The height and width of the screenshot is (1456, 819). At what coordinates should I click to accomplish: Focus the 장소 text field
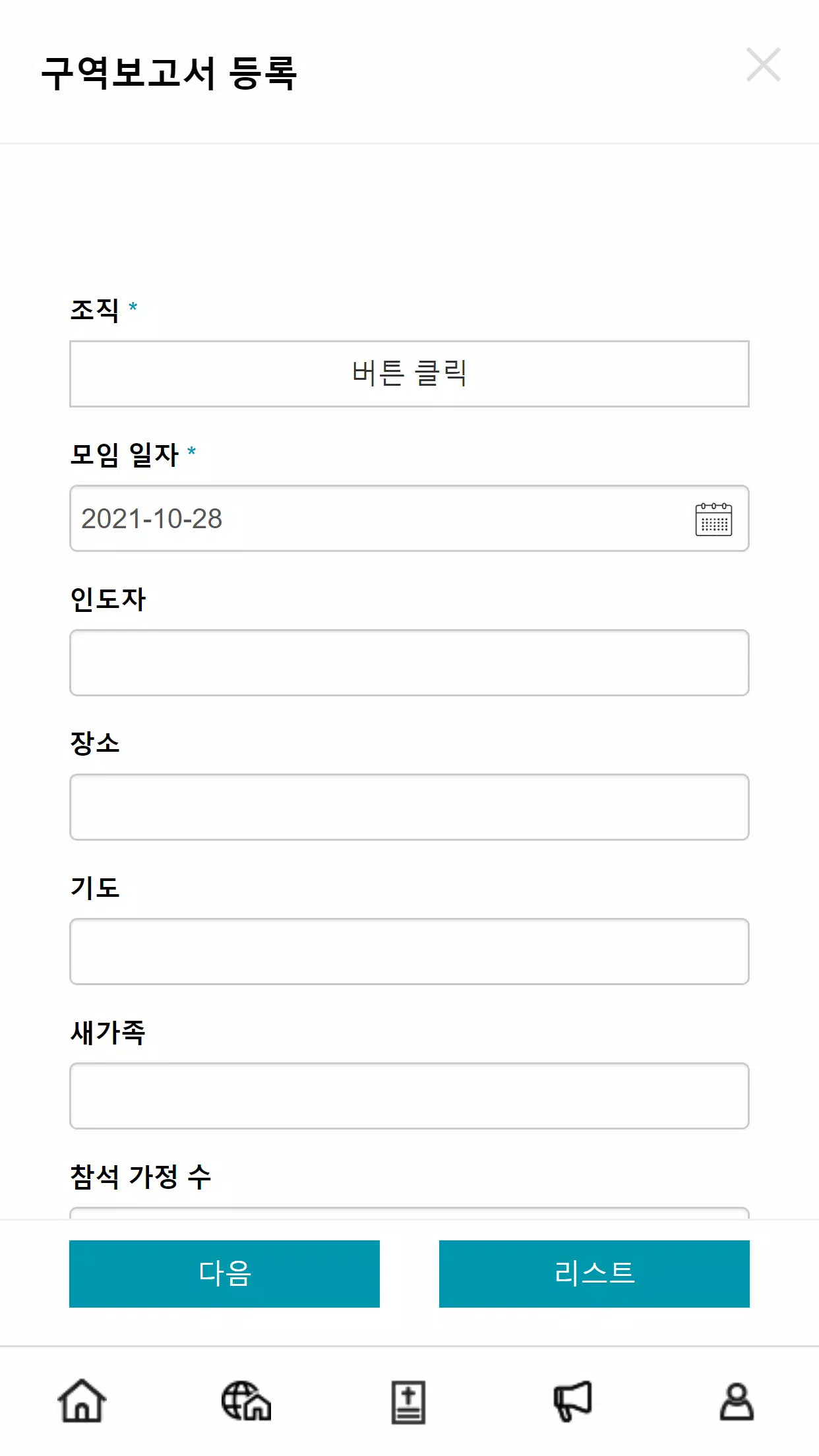coord(409,807)
